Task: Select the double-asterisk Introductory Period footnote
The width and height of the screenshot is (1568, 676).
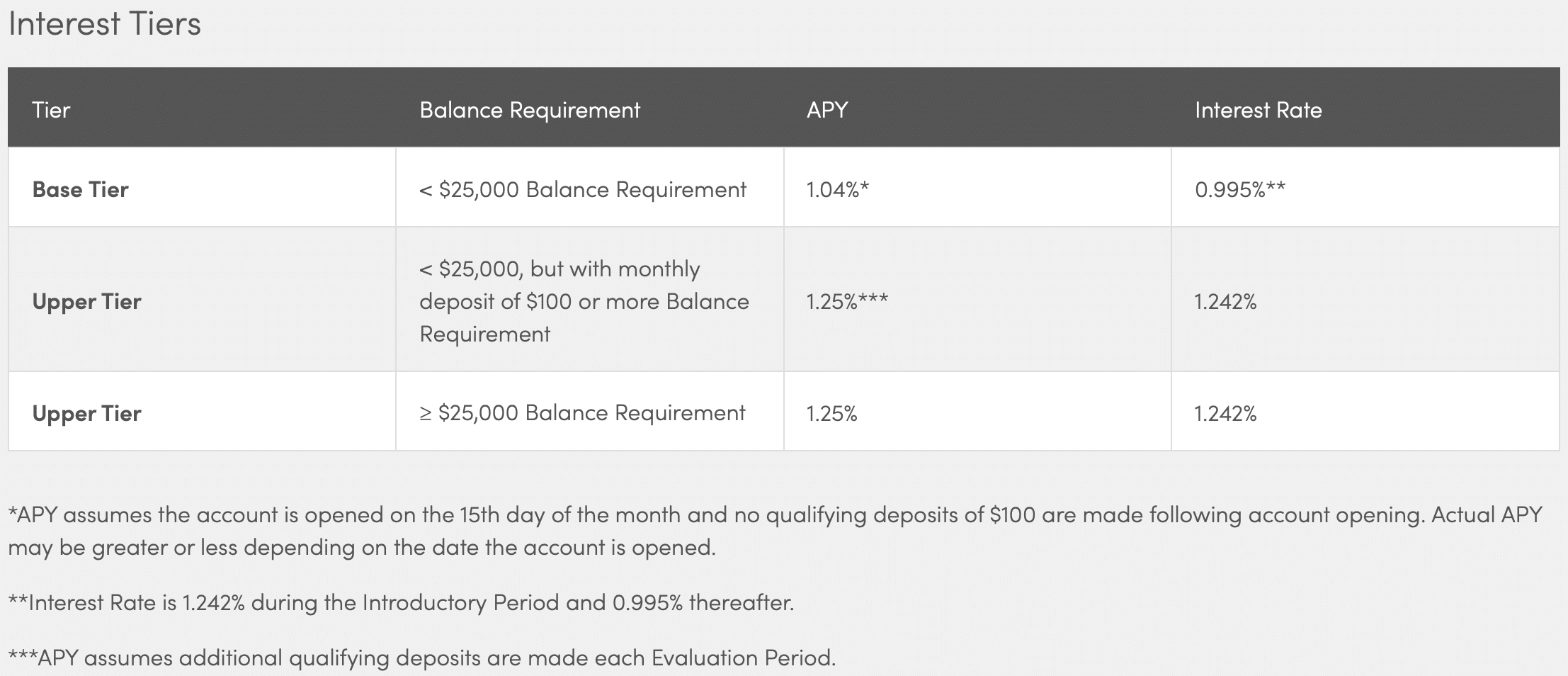Action: click(402, 602)
